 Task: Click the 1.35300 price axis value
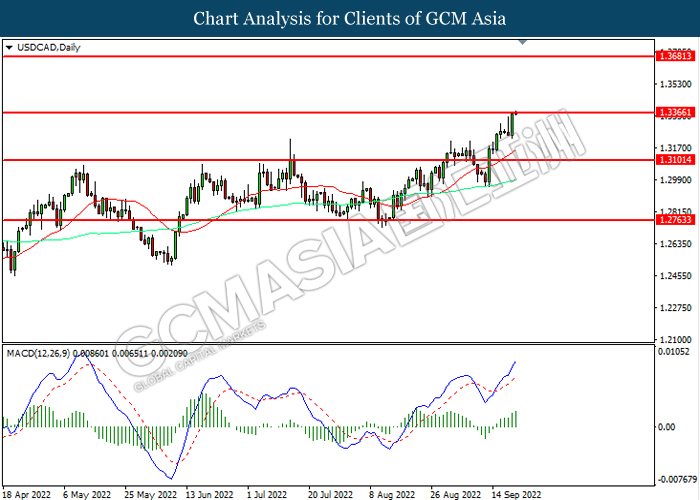[676, 84]
